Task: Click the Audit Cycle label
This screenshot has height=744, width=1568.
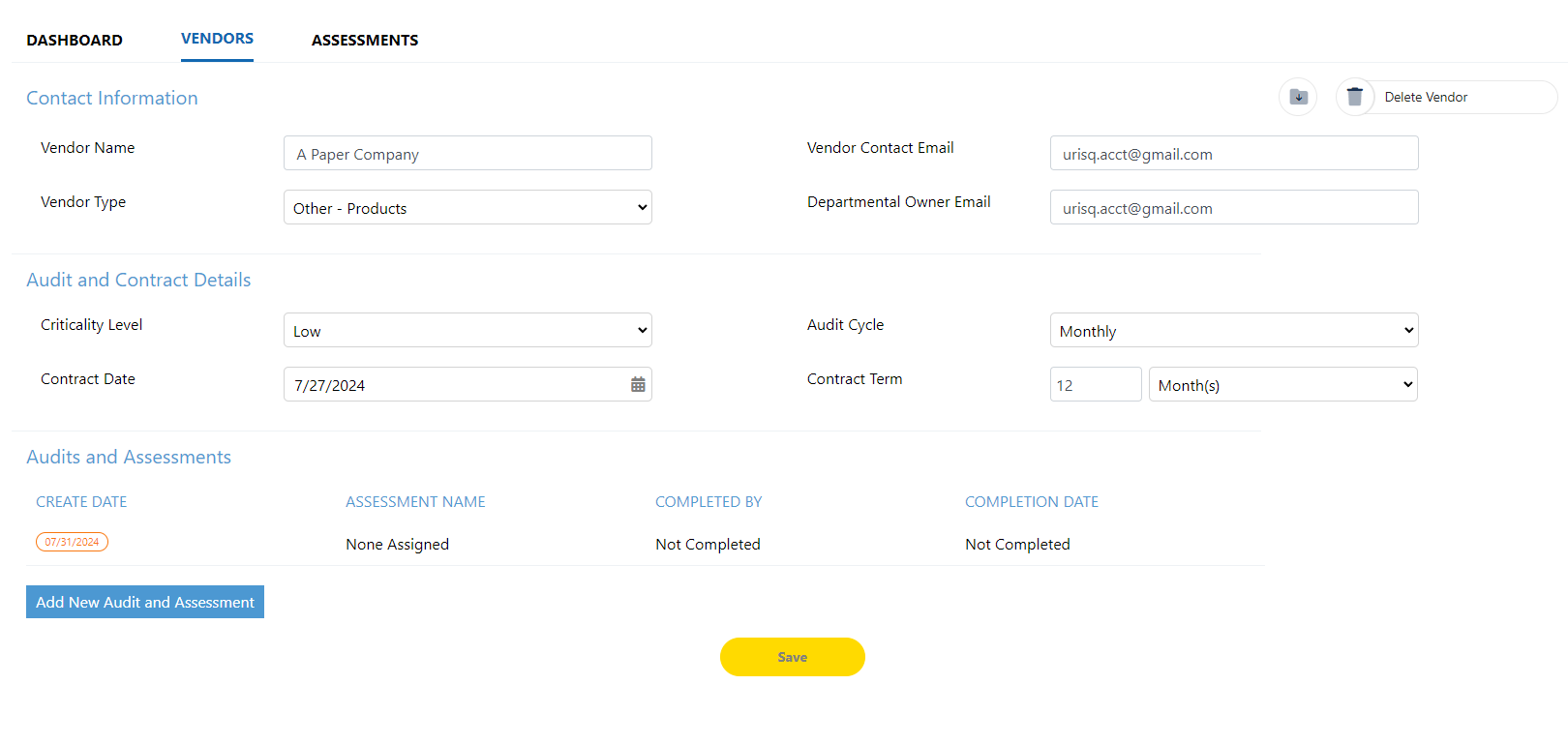Action: pyautogui.click(x=845, y=325)
